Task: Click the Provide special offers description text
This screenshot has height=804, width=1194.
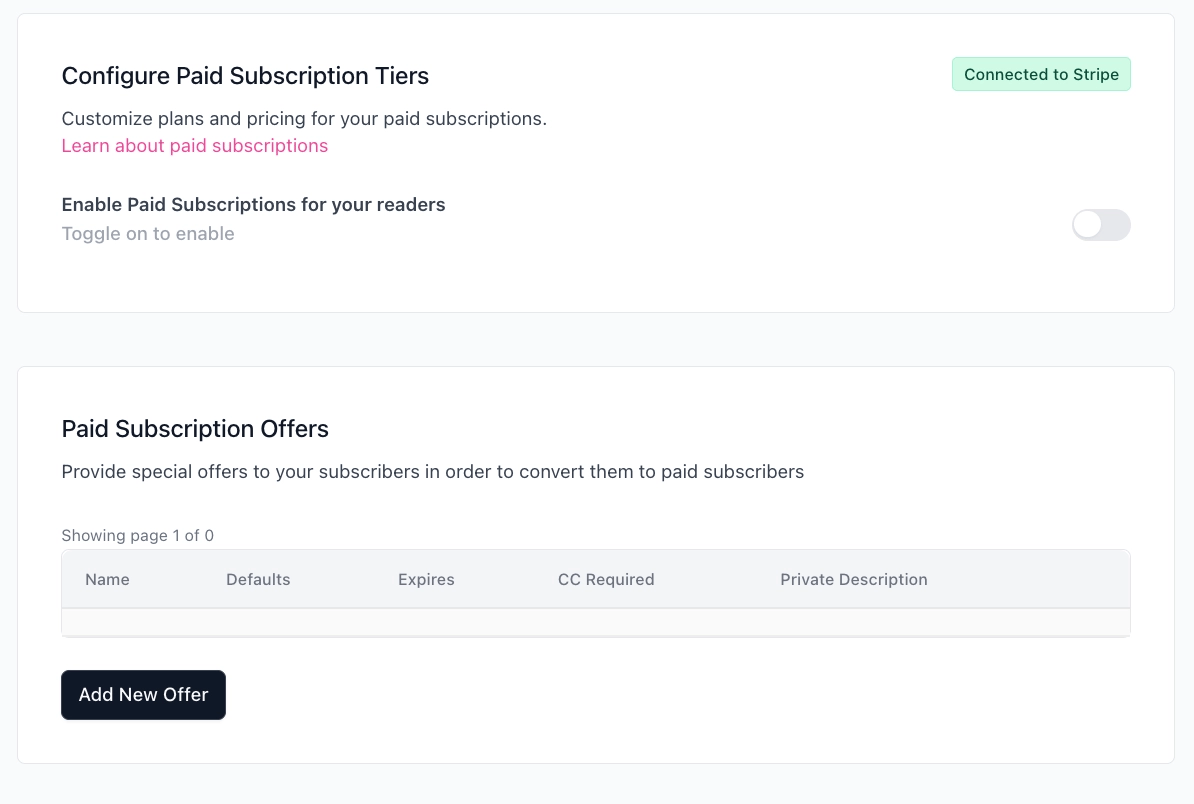Action: (433, 472)
